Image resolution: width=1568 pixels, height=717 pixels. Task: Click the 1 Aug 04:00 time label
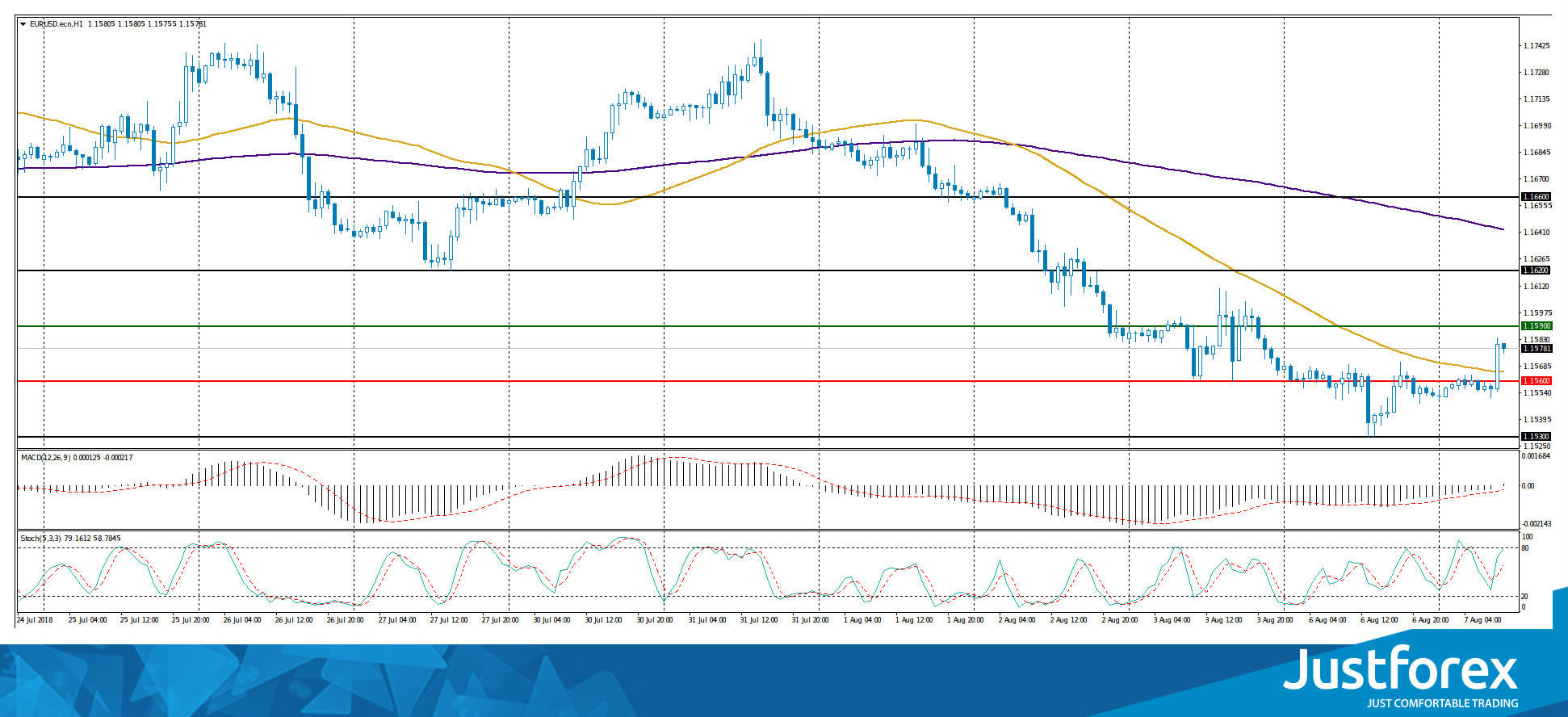[x=862, y=620]
